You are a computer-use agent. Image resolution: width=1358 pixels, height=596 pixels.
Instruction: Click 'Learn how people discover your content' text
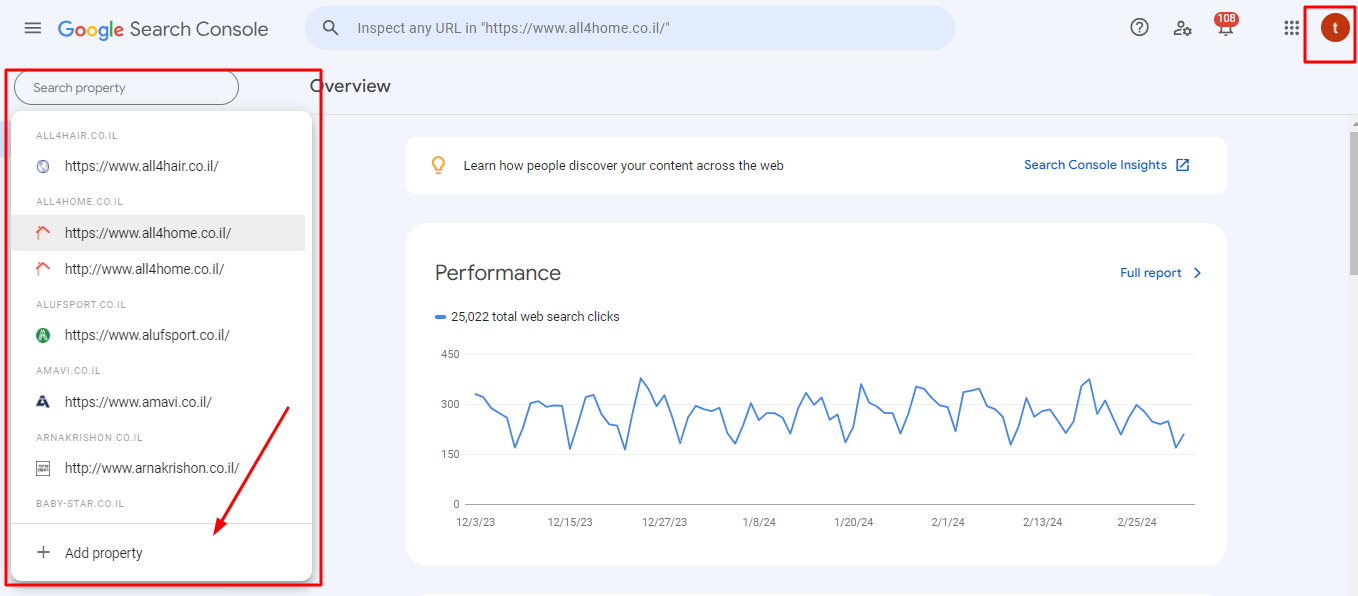coord(623,166)
